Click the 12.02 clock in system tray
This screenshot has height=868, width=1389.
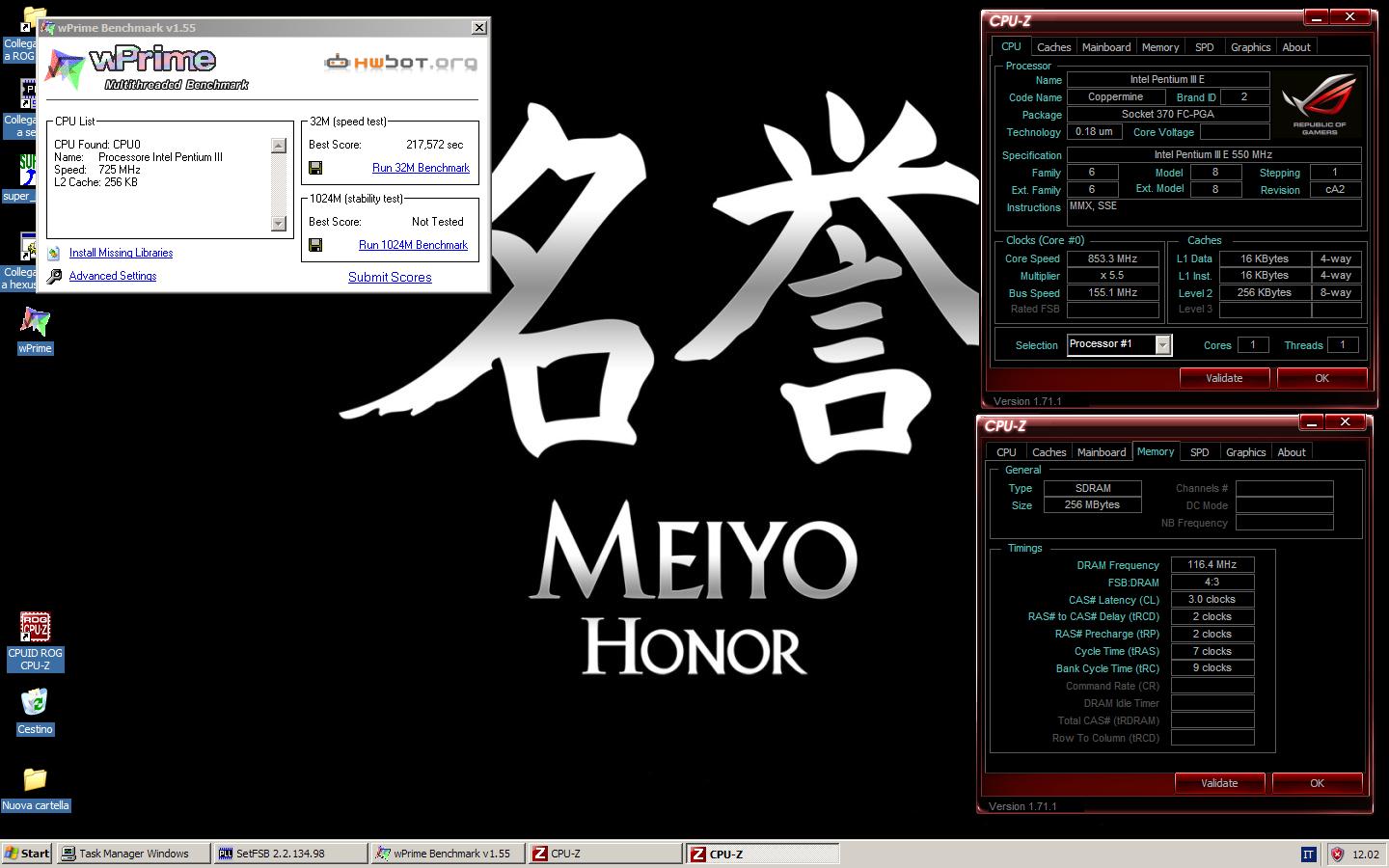[x=1366, y=854]
